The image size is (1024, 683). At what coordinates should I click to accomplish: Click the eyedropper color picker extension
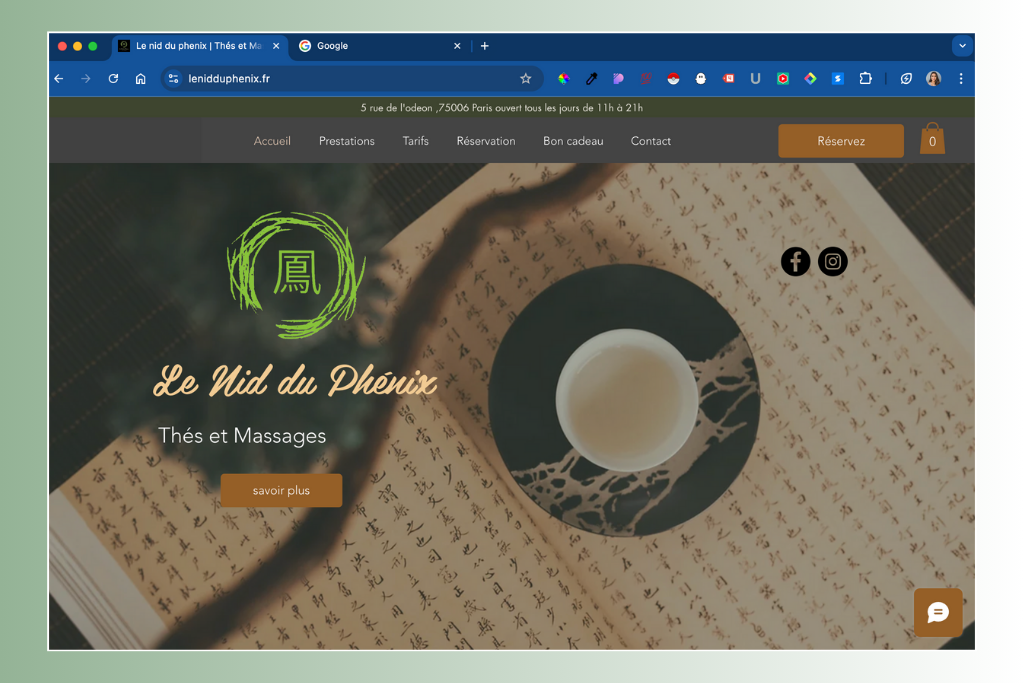coord(592,78)
